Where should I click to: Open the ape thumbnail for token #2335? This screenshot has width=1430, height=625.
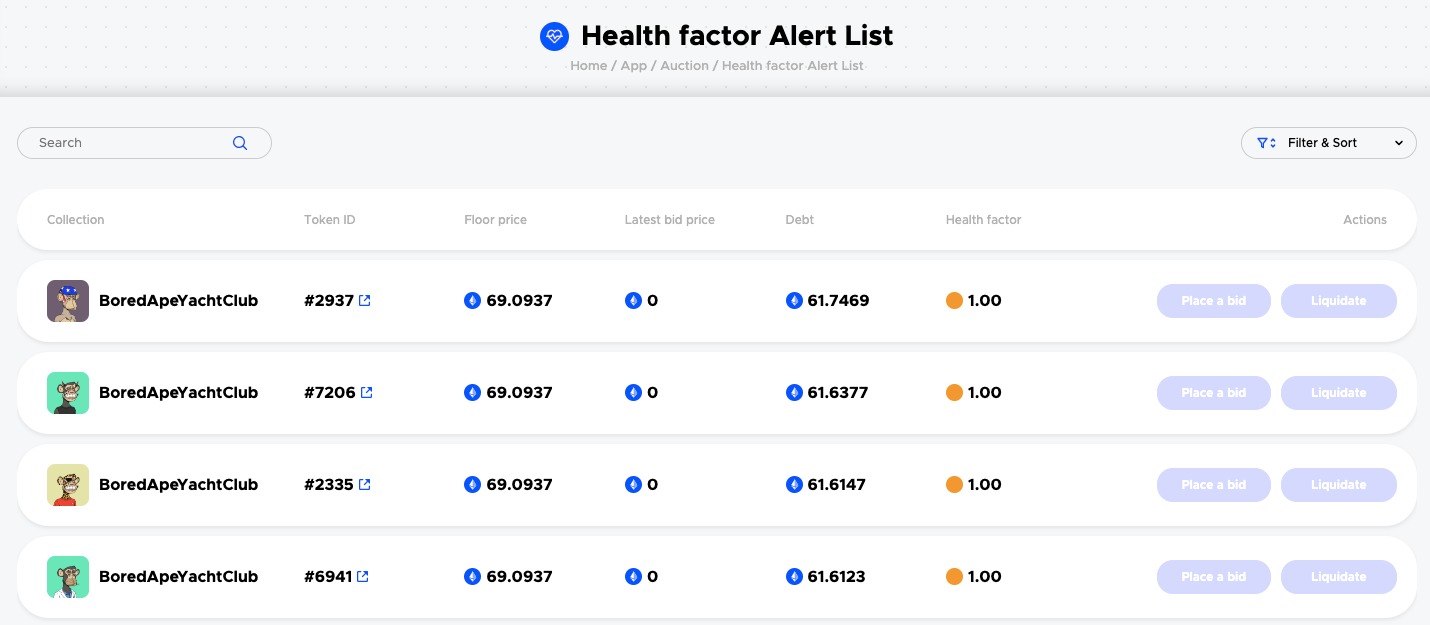tap(68, 485)
